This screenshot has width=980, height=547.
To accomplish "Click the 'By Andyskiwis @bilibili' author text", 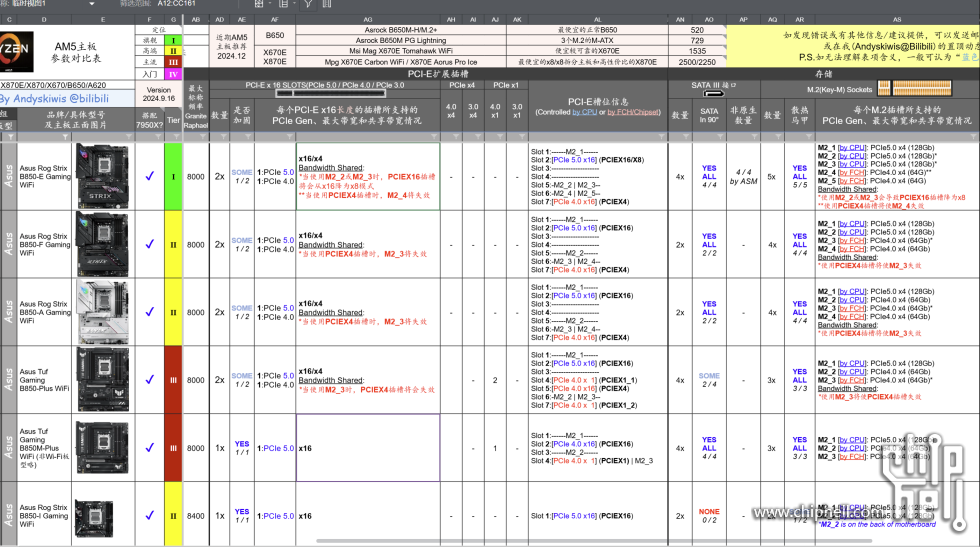I will point(55,98).
